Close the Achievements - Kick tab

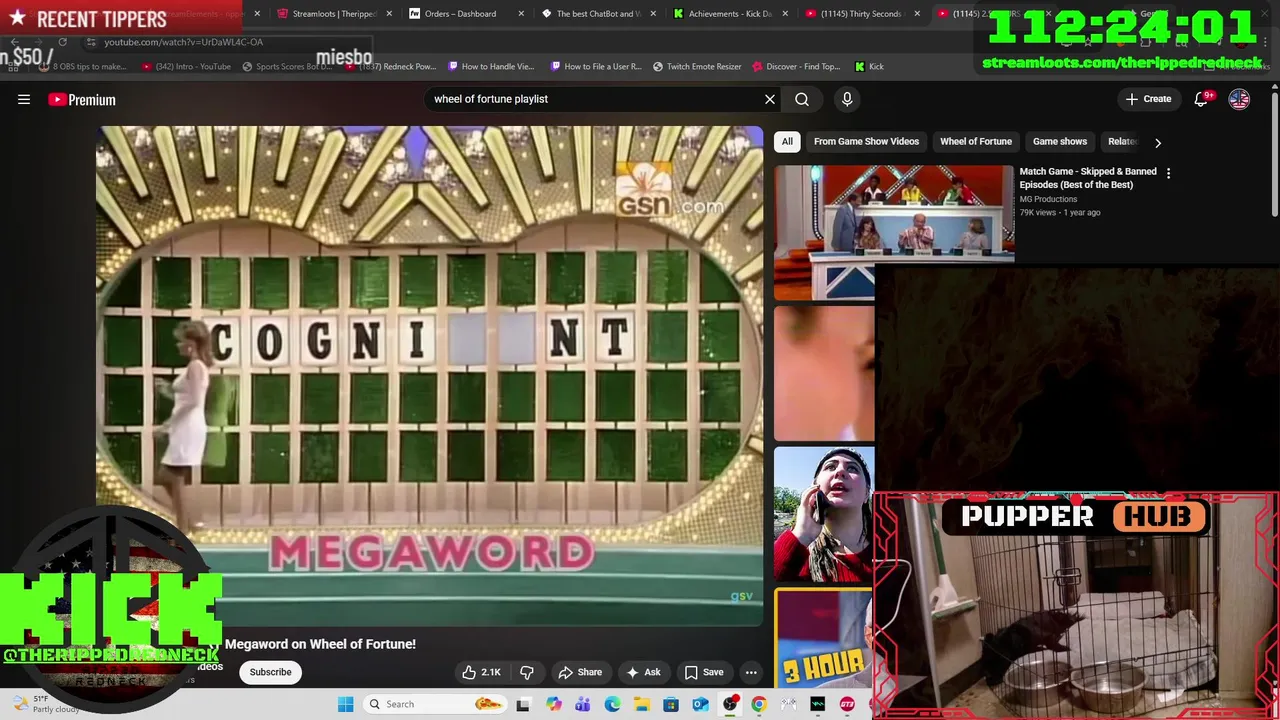(785, 14)
